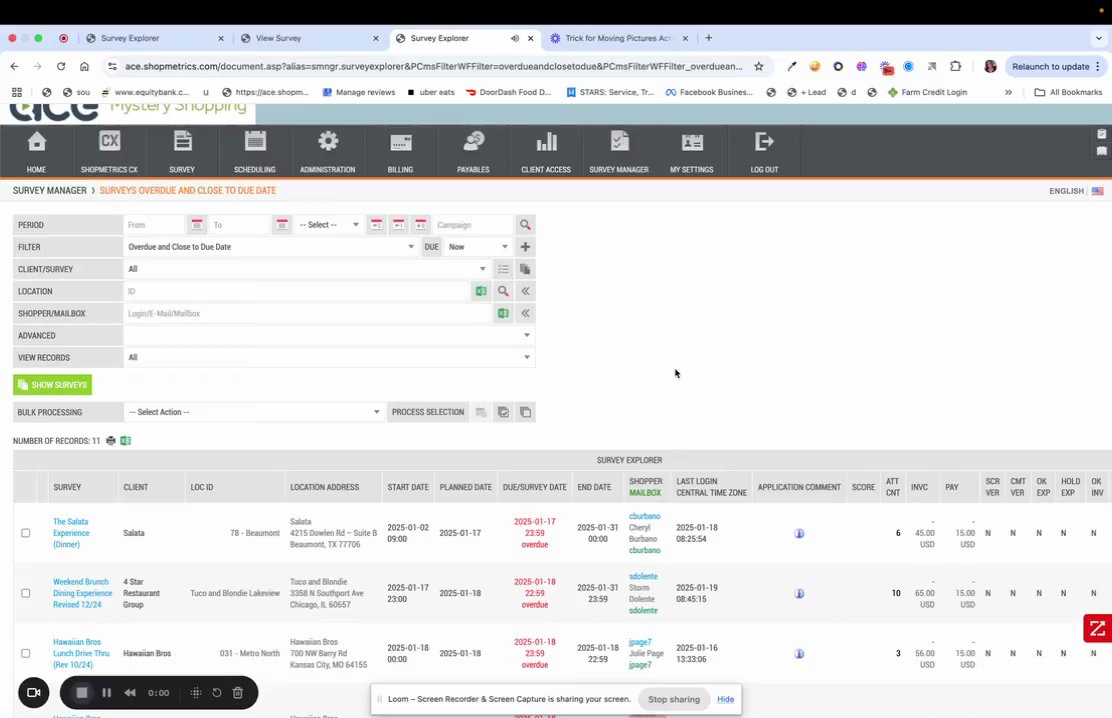This screenshot has width=1112, height=718.
Task: Open shopper cburbano profile link
Action: click(645, 516)
